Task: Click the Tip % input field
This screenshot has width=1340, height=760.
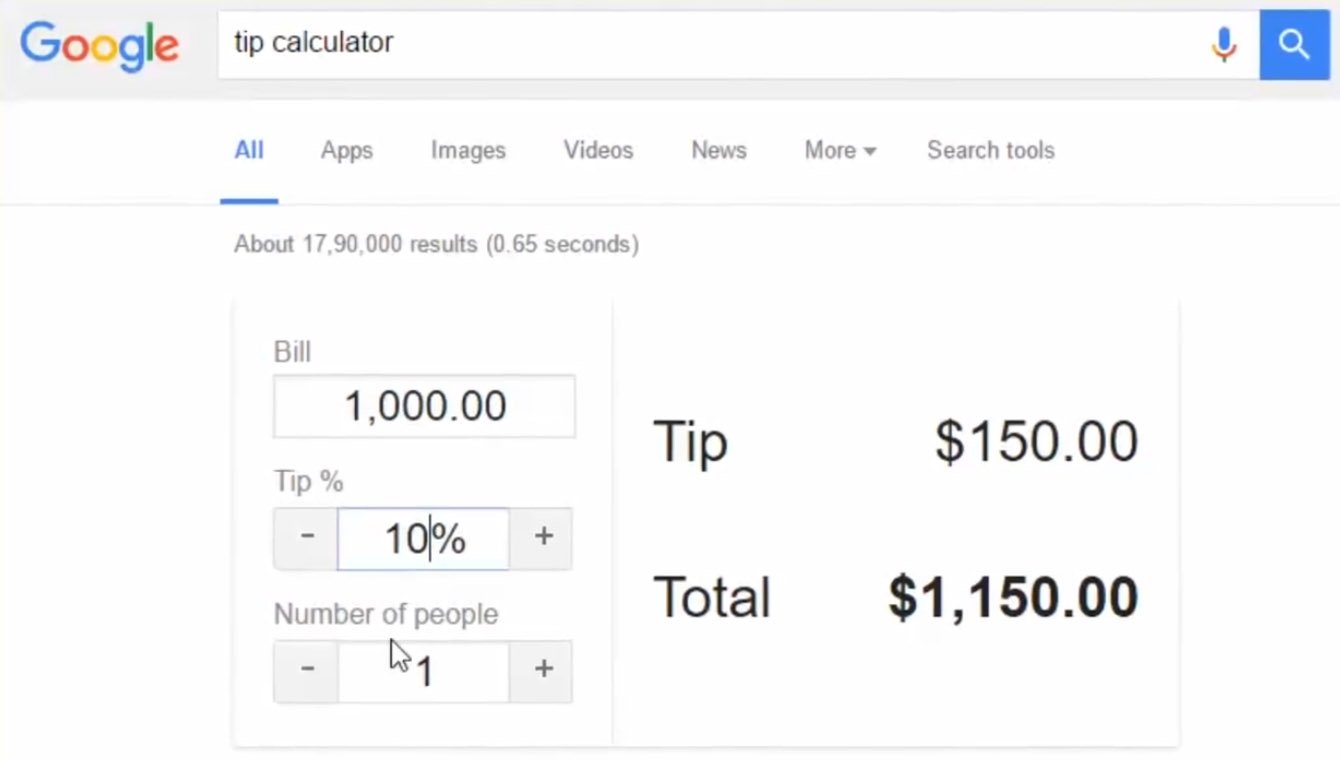Action: [x=423, y=539]
